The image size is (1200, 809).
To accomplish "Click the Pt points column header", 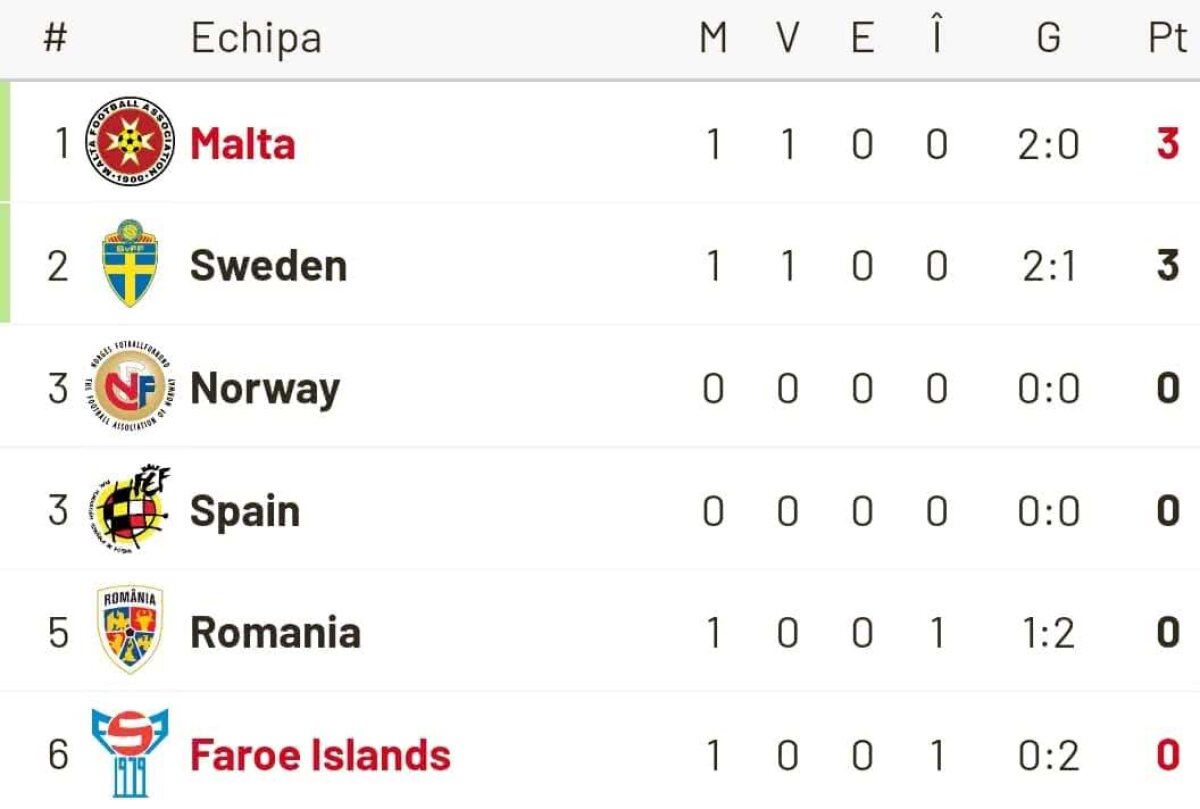I will pyautogui.click(x=1166, y=39).
